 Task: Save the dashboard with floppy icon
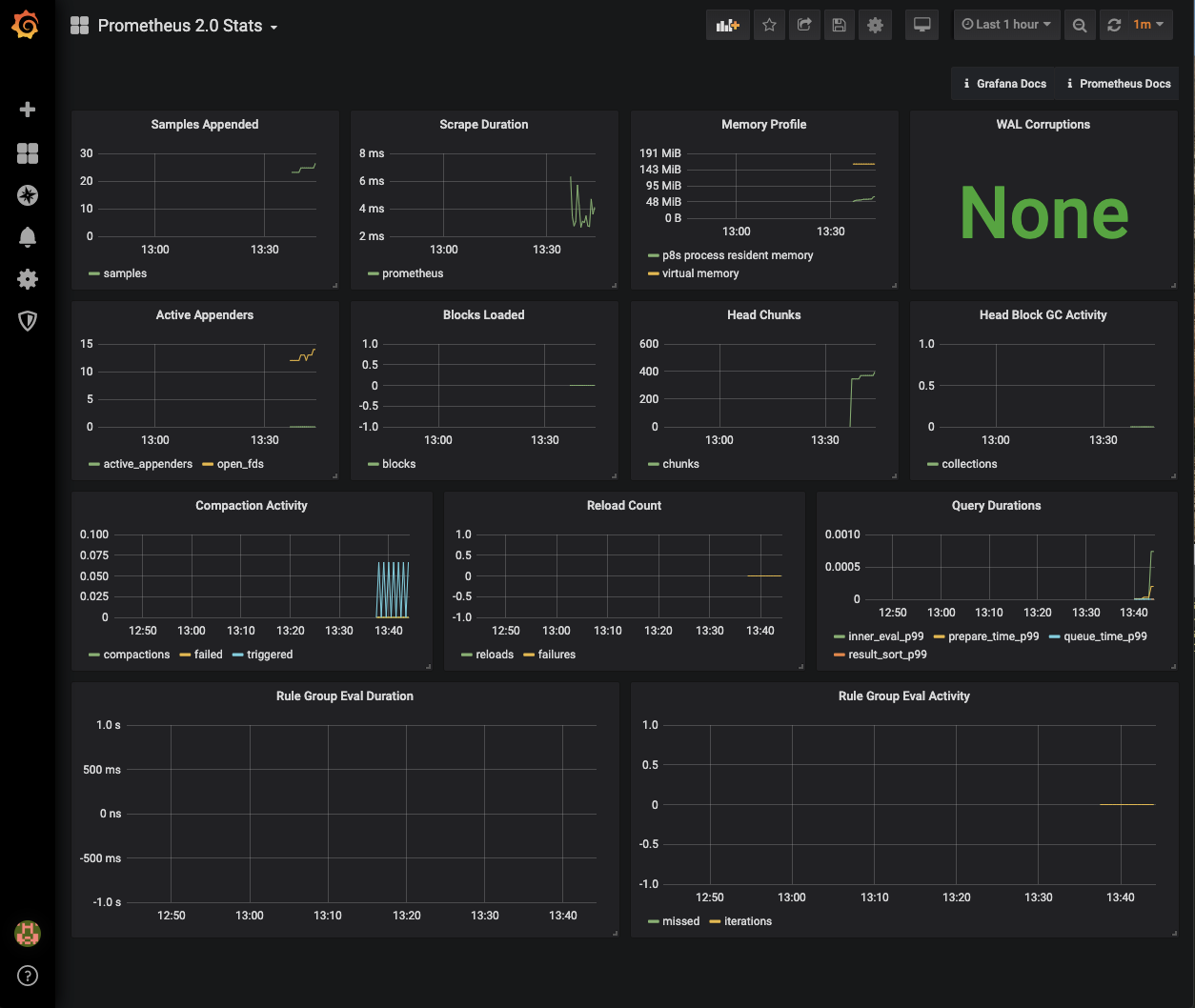pos(839,26)
